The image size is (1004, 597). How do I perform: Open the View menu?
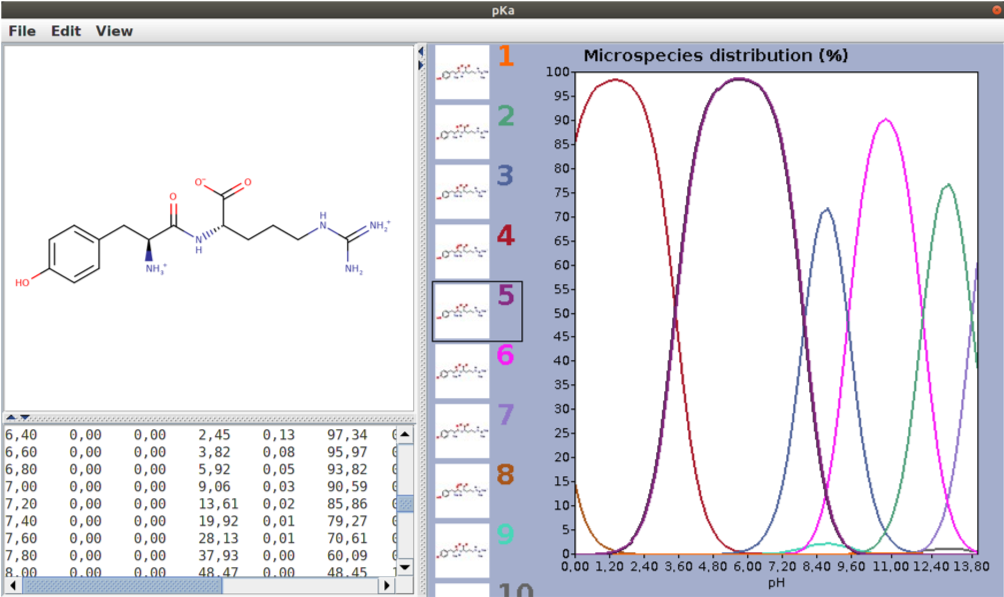click(x=114, y=31)
